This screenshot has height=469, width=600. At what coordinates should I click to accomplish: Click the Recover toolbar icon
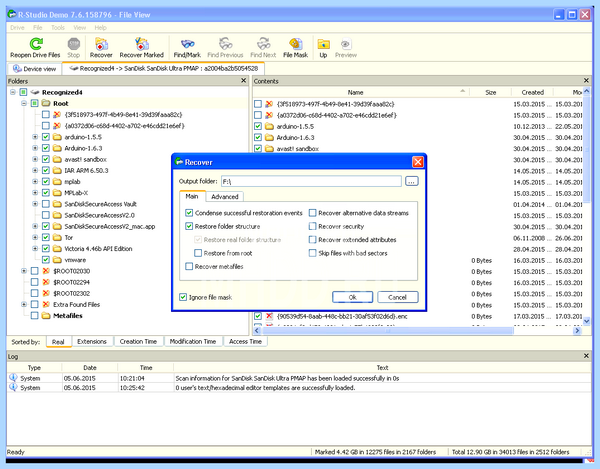[x=101, y=44]
